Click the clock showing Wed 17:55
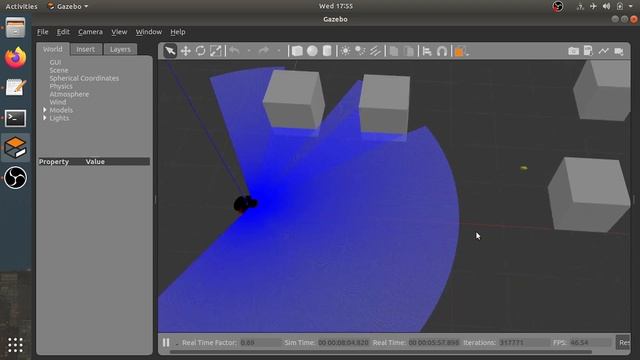This screenshot has height=360, width=640. pos(336,6)
